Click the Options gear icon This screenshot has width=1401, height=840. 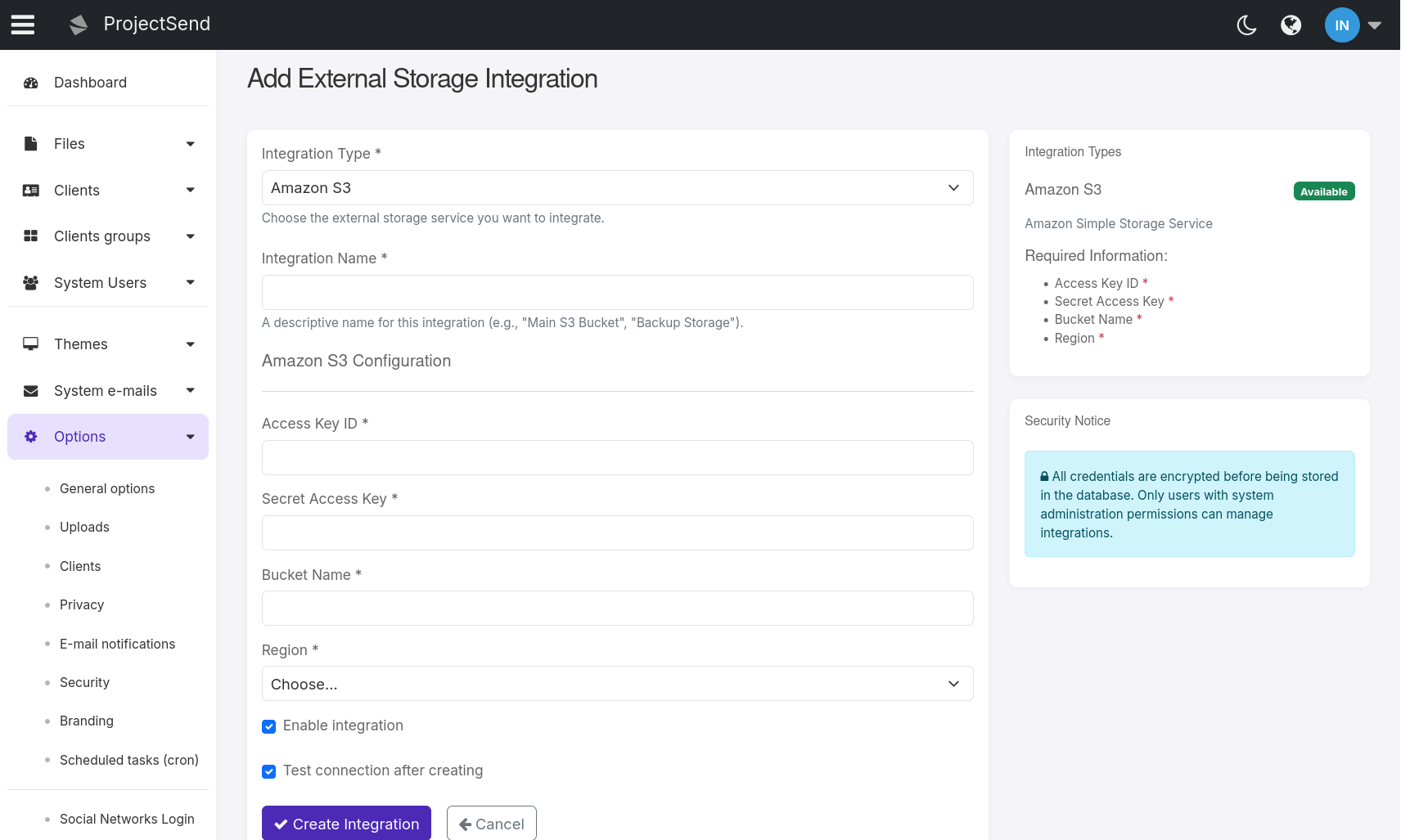[x=30, y=436]
